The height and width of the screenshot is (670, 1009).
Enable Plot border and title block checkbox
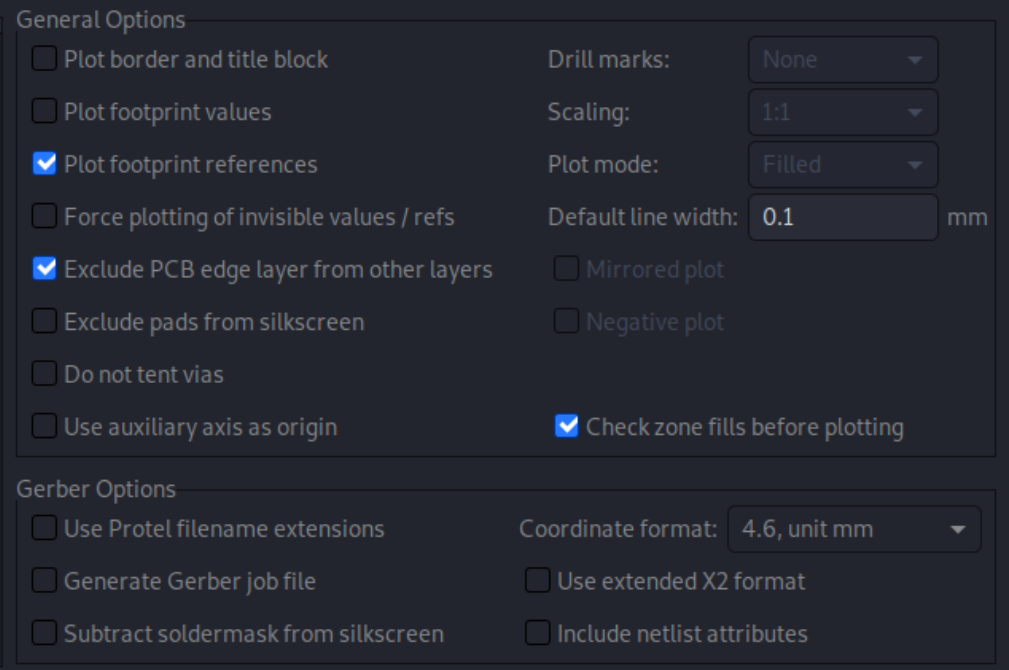[x=44, y=59]
